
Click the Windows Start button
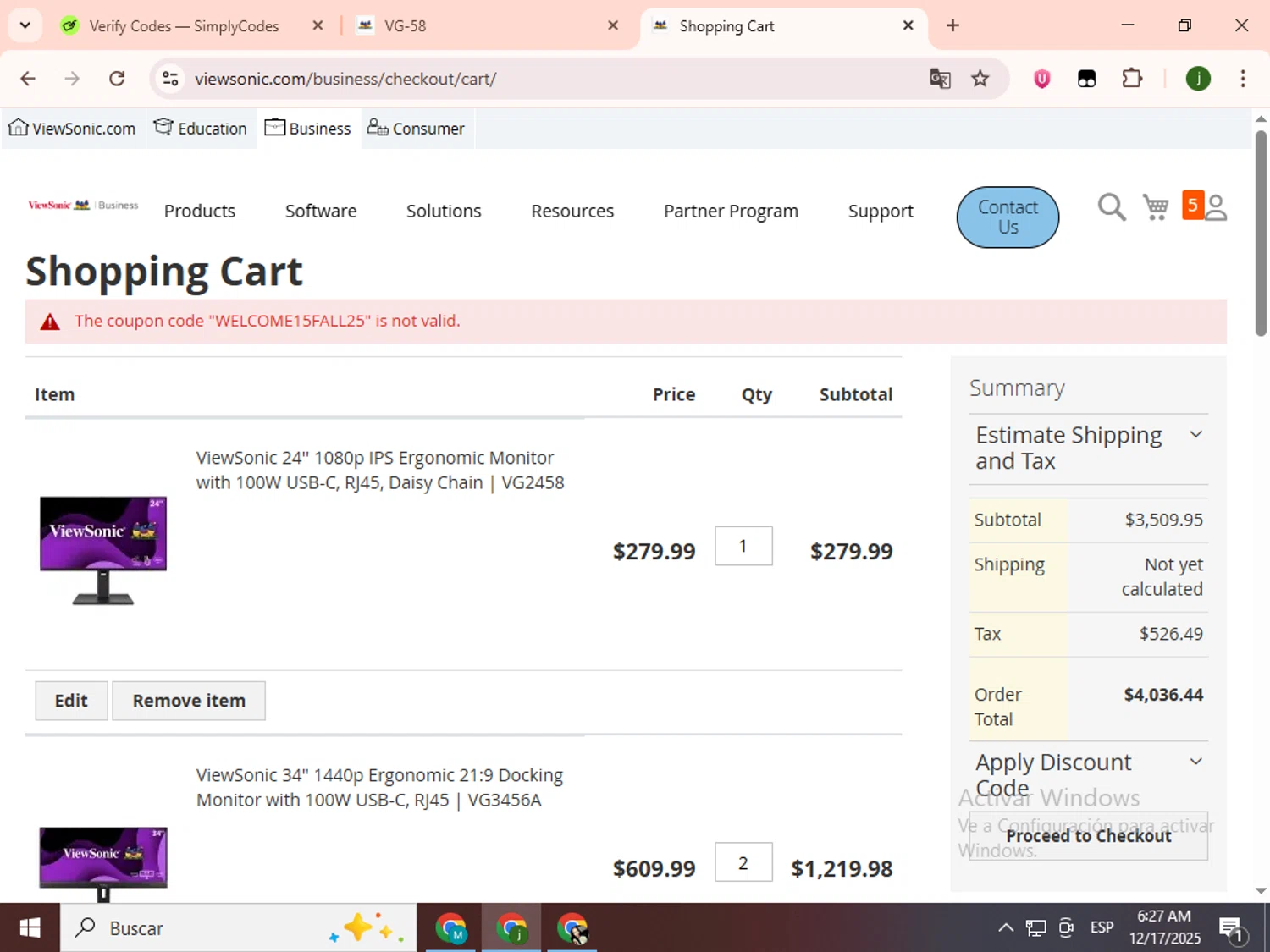click(x=30, y=928)
